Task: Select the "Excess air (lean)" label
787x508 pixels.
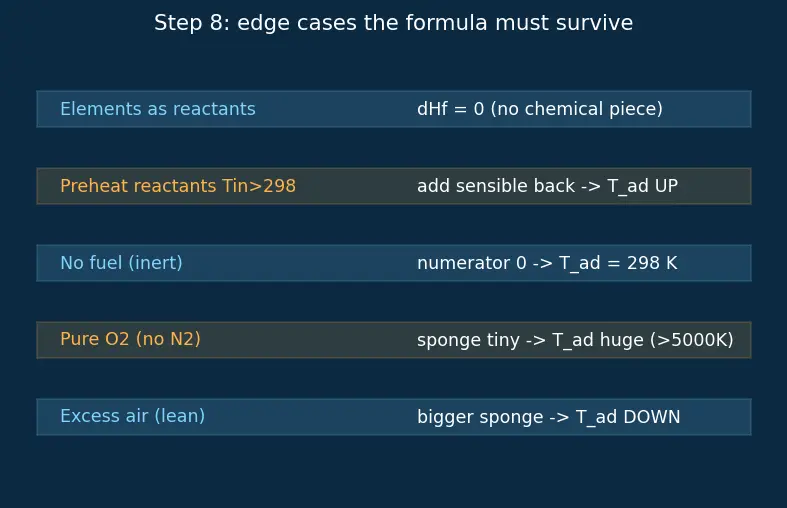Action: [133, 416]
